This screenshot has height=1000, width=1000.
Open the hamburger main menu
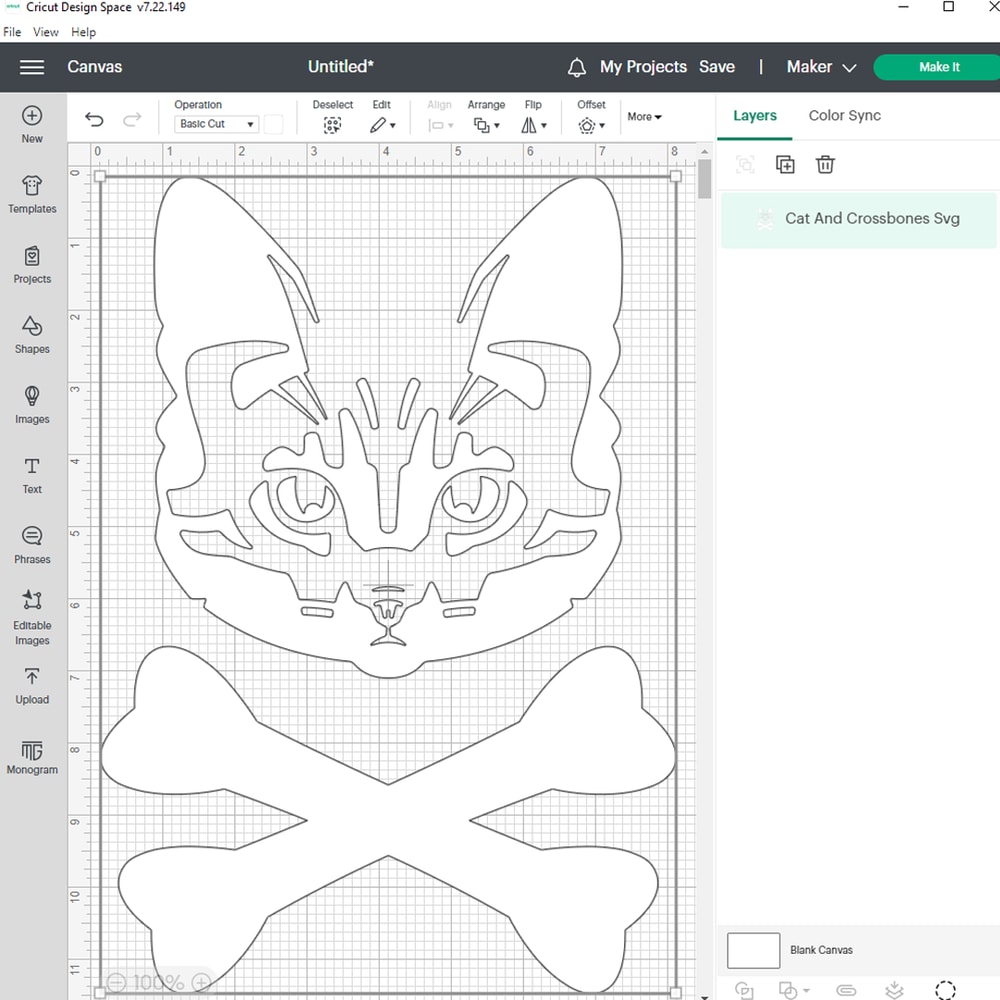coord(32,67)
